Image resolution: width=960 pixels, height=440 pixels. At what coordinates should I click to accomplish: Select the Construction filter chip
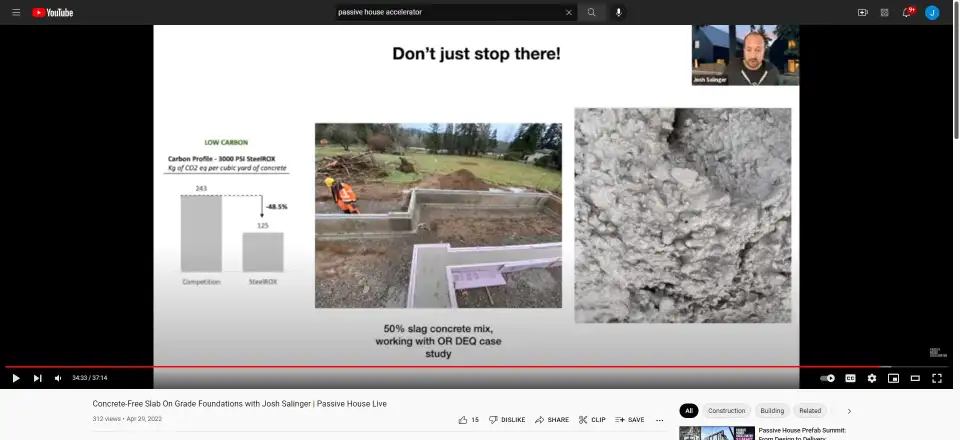[x=726, y=410]
